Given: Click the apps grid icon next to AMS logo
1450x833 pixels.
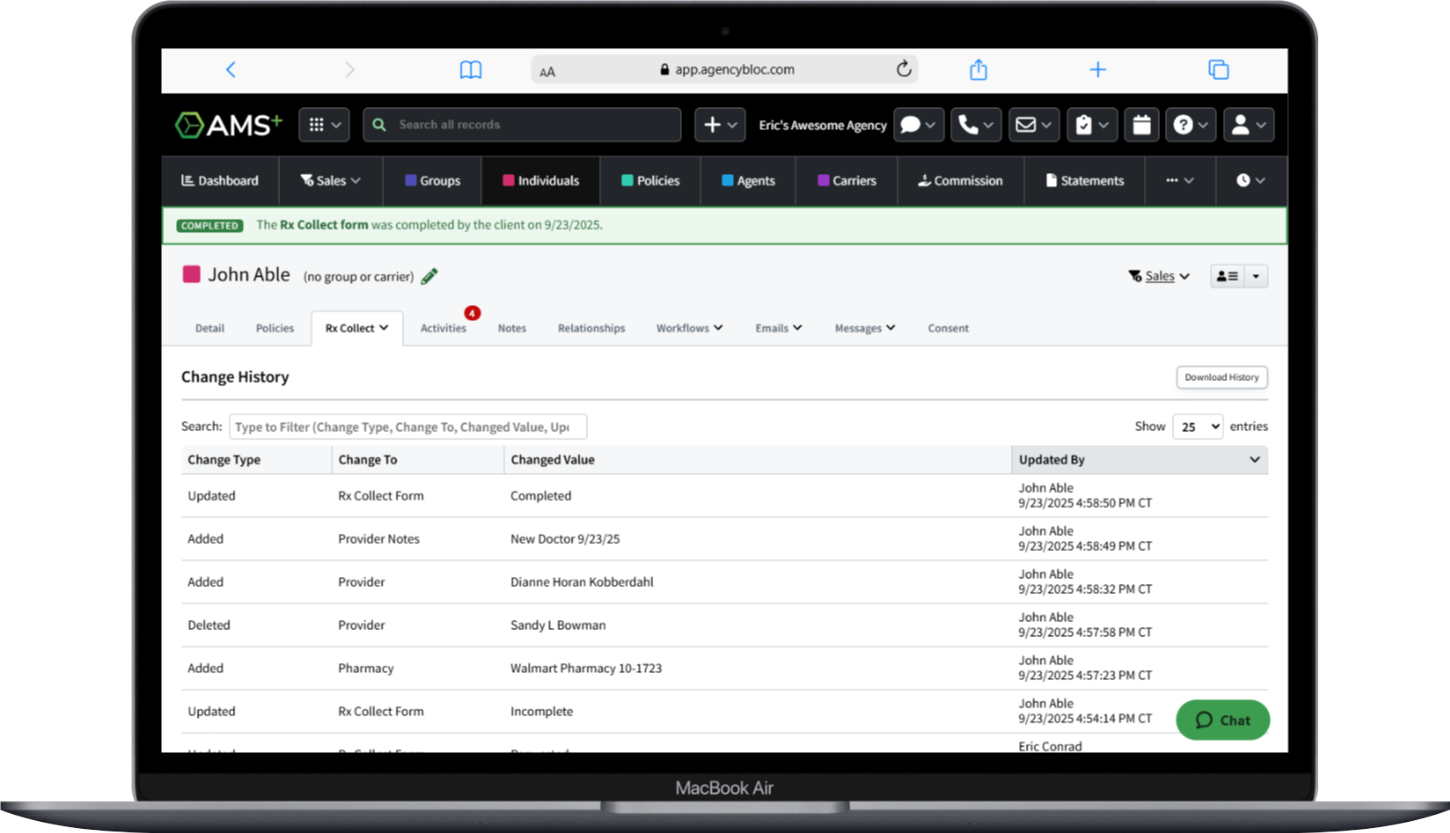Looking at the screenshot, I should click(x=317, y=124).
